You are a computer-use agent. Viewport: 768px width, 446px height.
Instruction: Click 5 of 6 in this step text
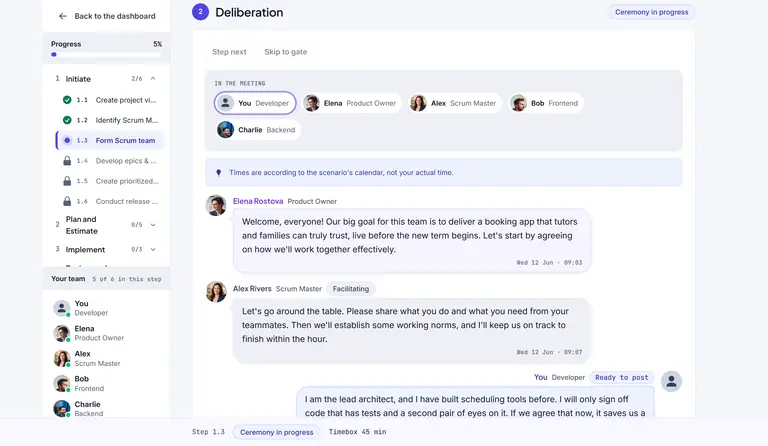[x=127, y=279]
